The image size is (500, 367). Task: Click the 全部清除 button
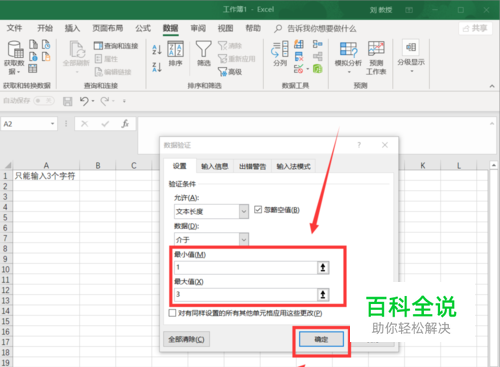186,339
